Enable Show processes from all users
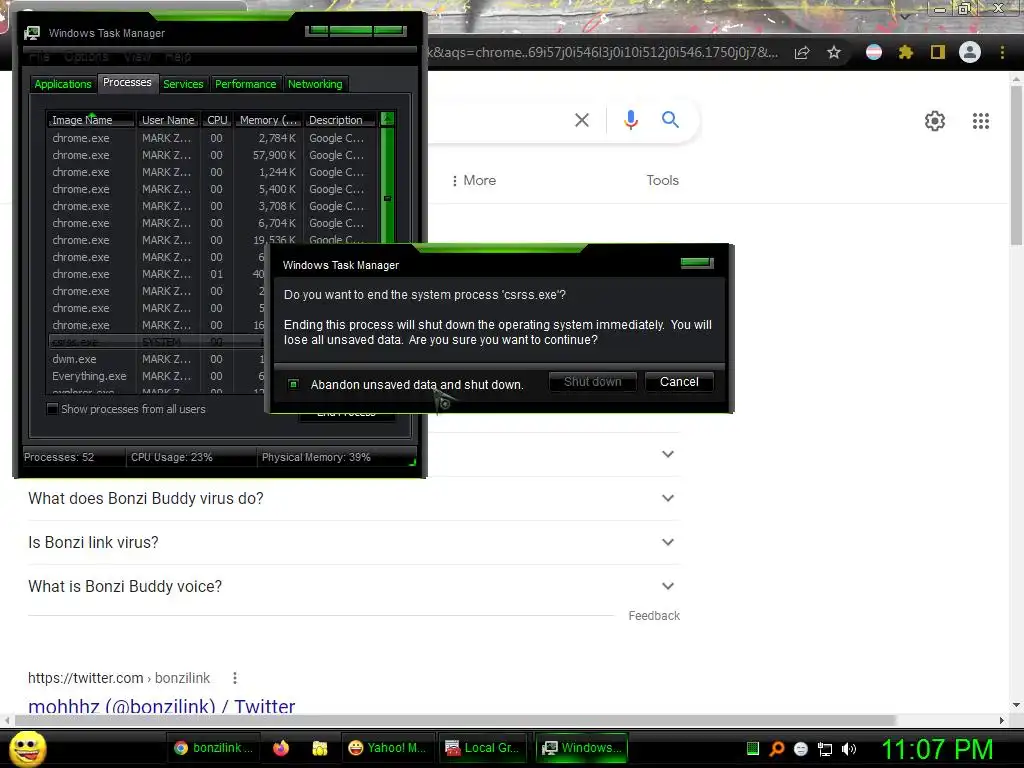 coord(52,409)
